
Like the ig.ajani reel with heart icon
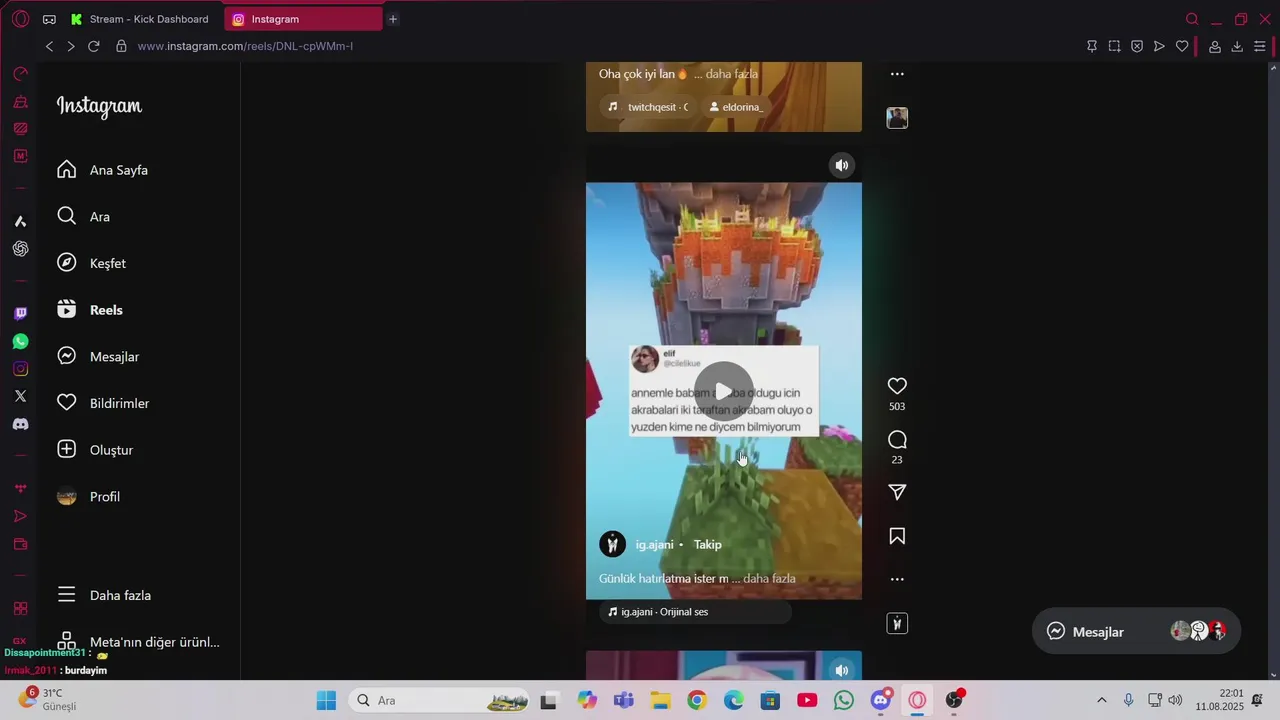[x=897, y=386]
